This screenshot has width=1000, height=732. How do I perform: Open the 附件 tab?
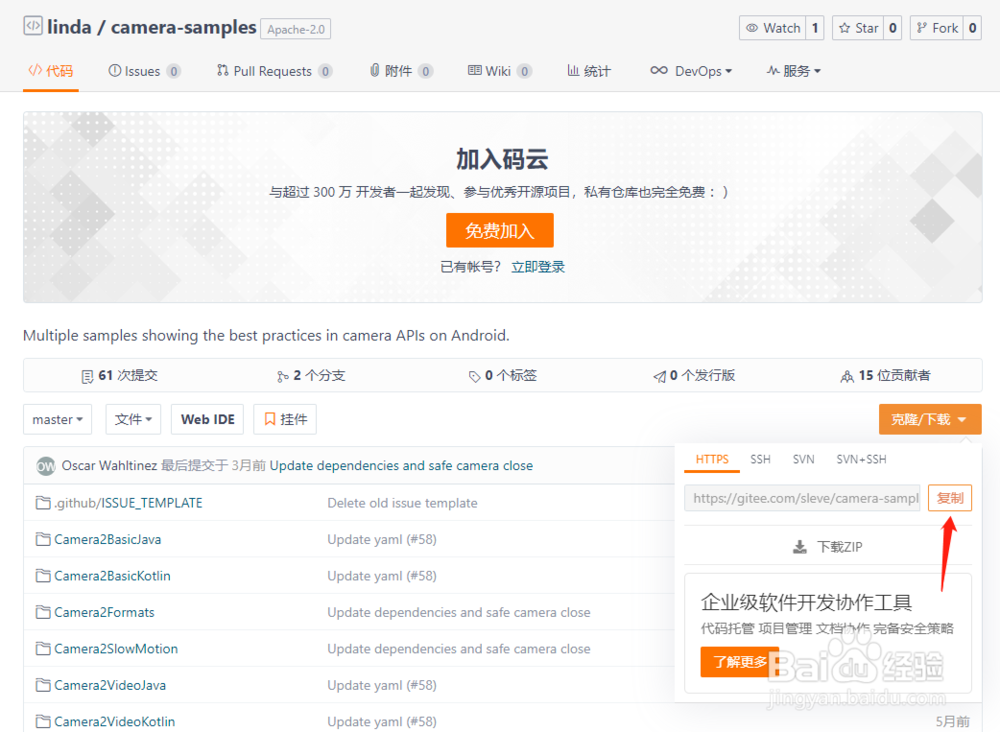tap(401, 71)
